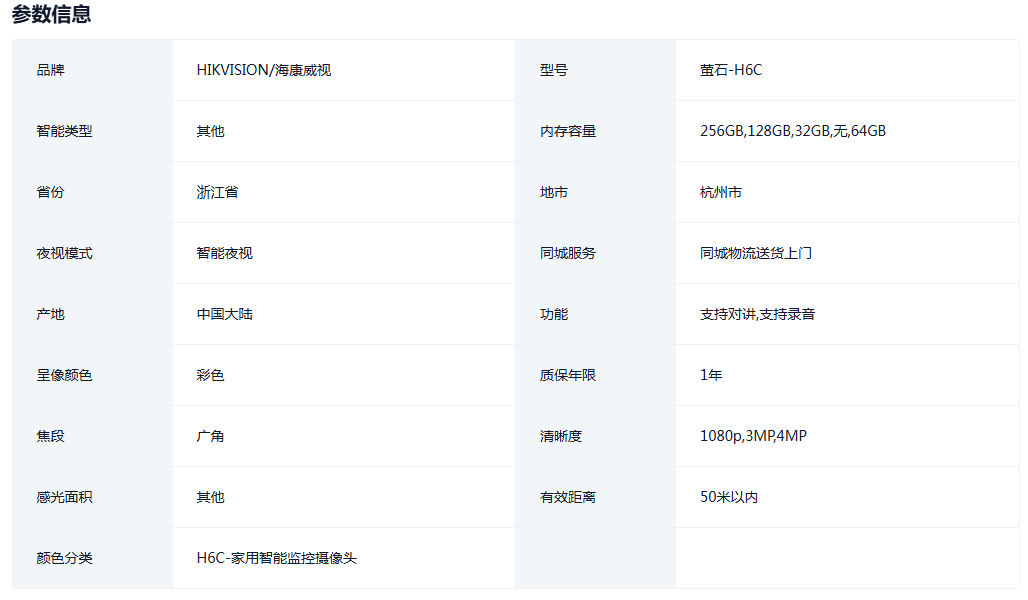Select the 1年 warranty value
The image size is (1028, 600).
click(x=711, y=375)
